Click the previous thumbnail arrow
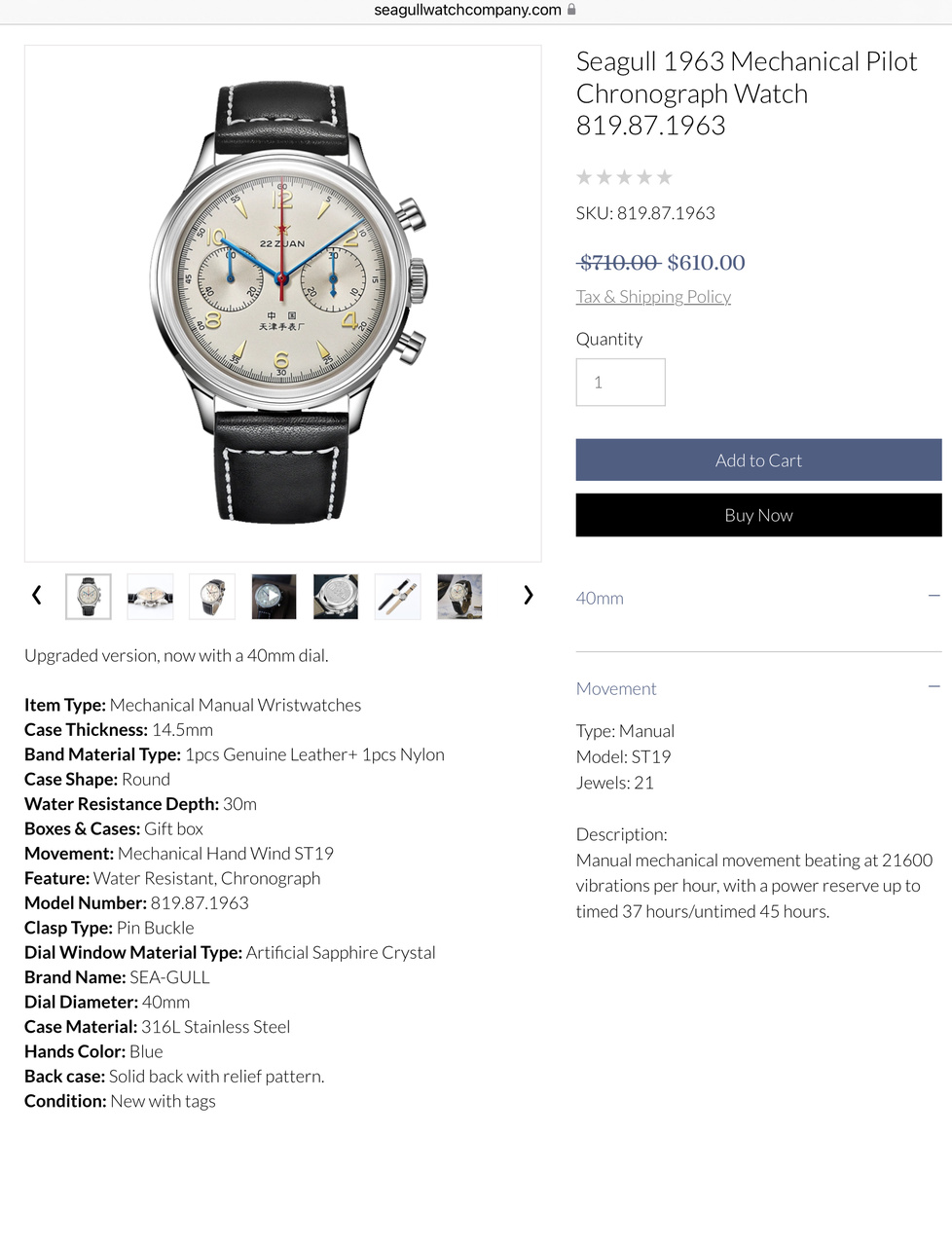 37,595
